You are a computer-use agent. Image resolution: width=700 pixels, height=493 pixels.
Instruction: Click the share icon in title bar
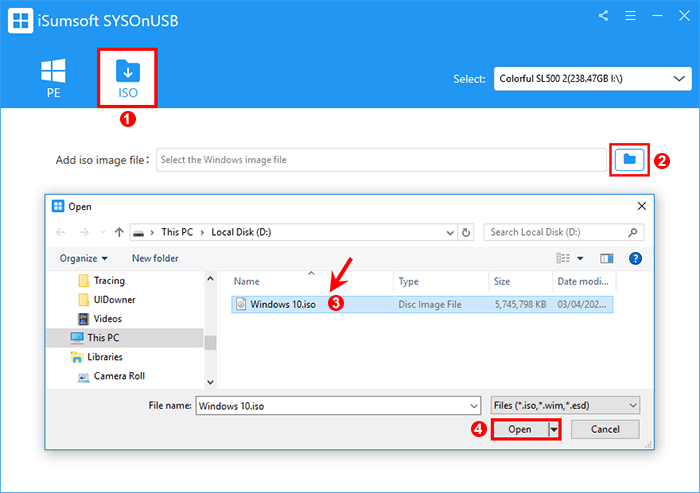(x=603, y=16)
